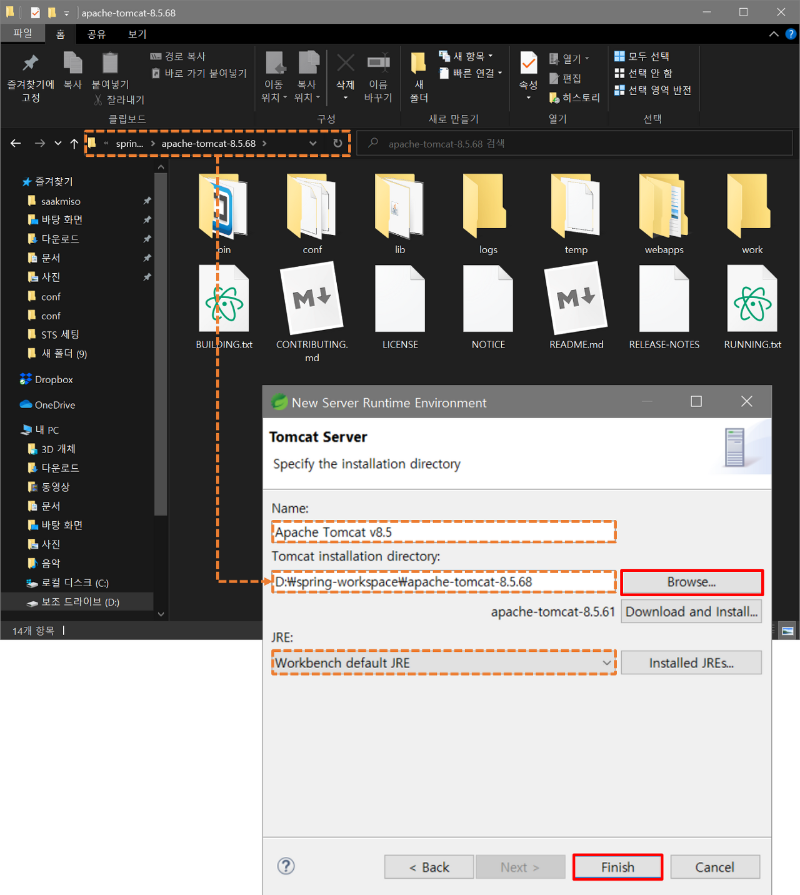
Task: Click Download and Install... button
Action: click(x=691, y=612)
